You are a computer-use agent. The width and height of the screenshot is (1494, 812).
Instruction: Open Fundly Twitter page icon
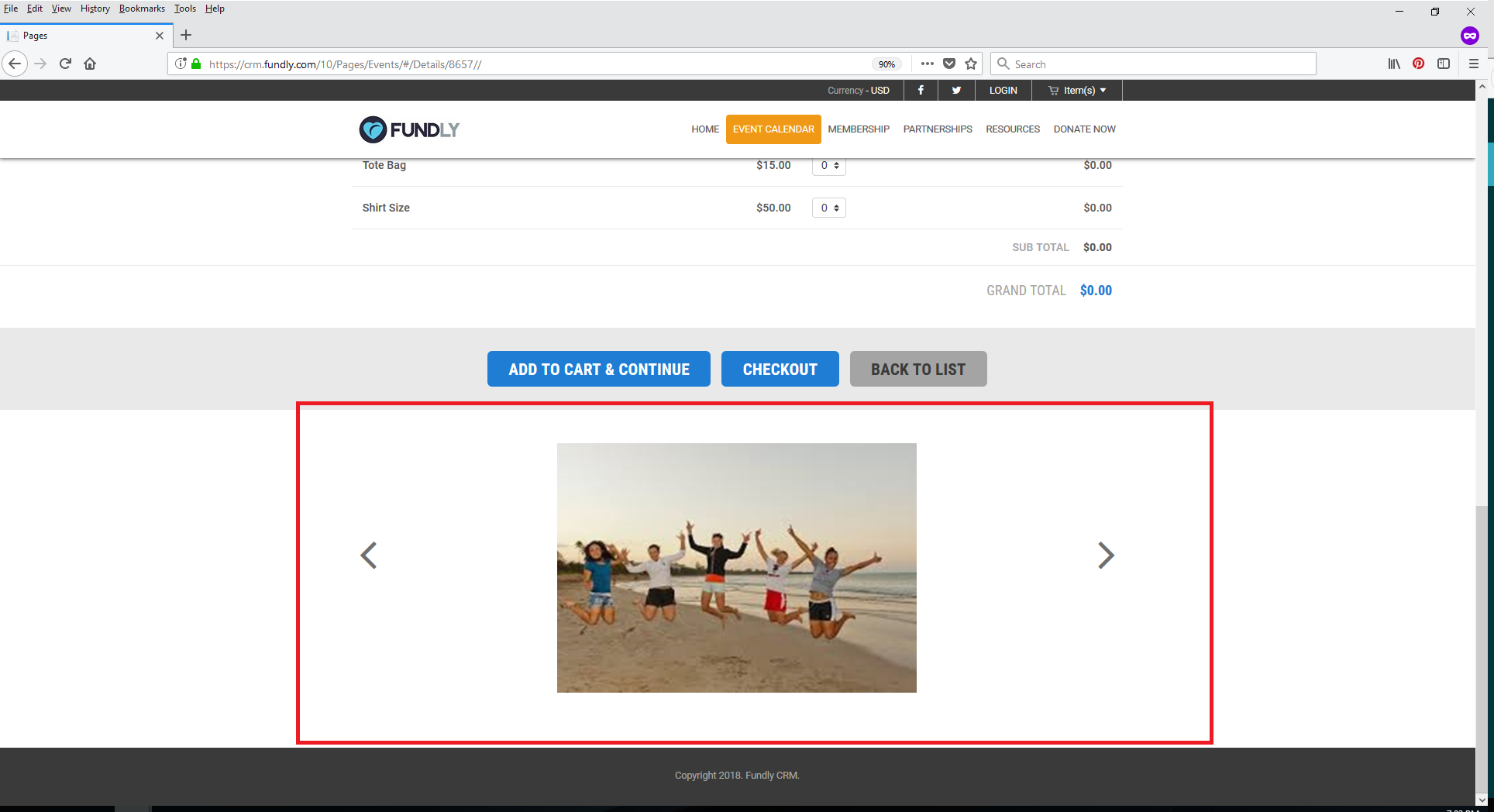(956, 90)
